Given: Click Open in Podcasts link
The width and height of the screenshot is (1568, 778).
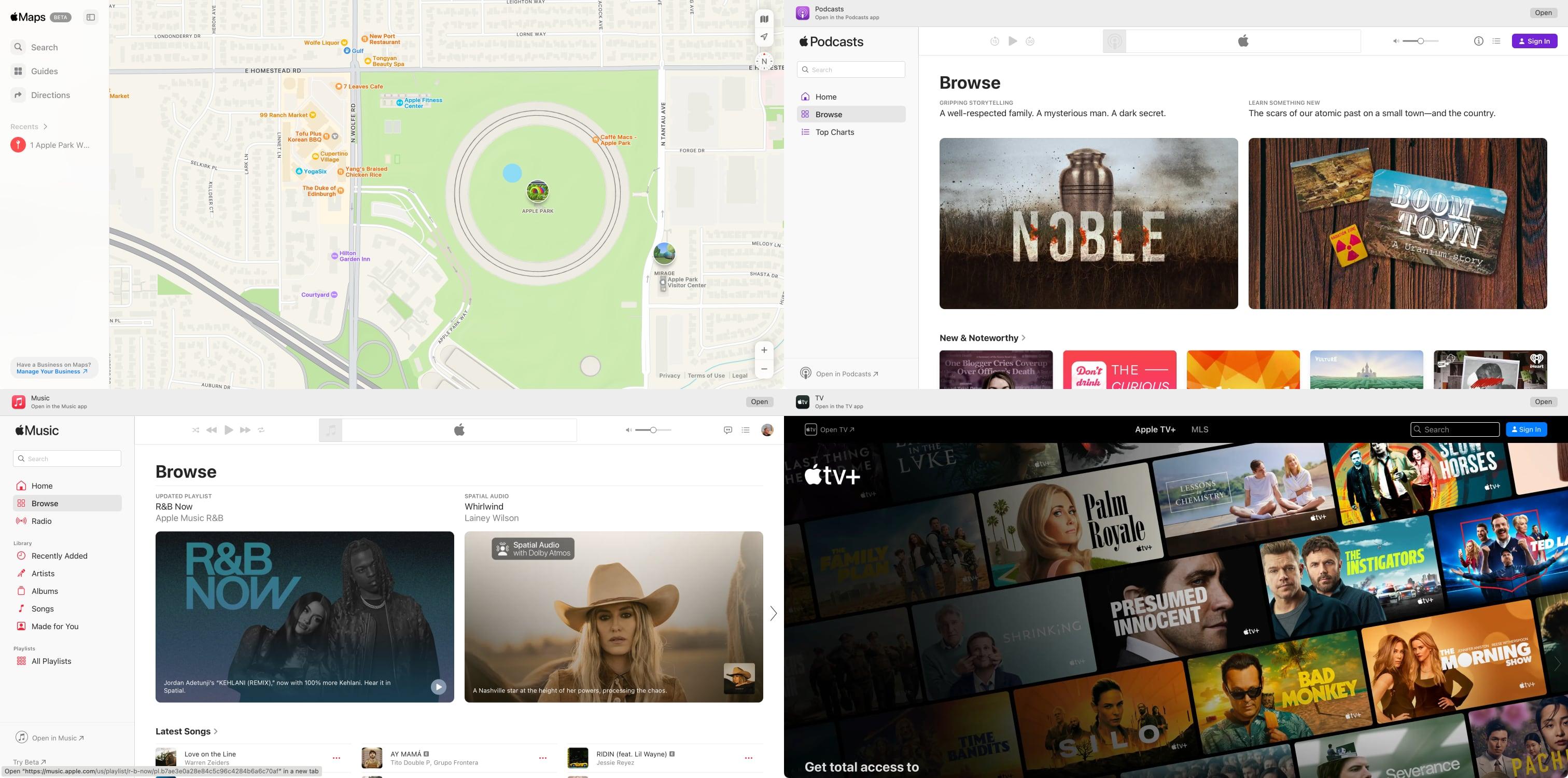Looking at the screenshot, I should [839, 374].
